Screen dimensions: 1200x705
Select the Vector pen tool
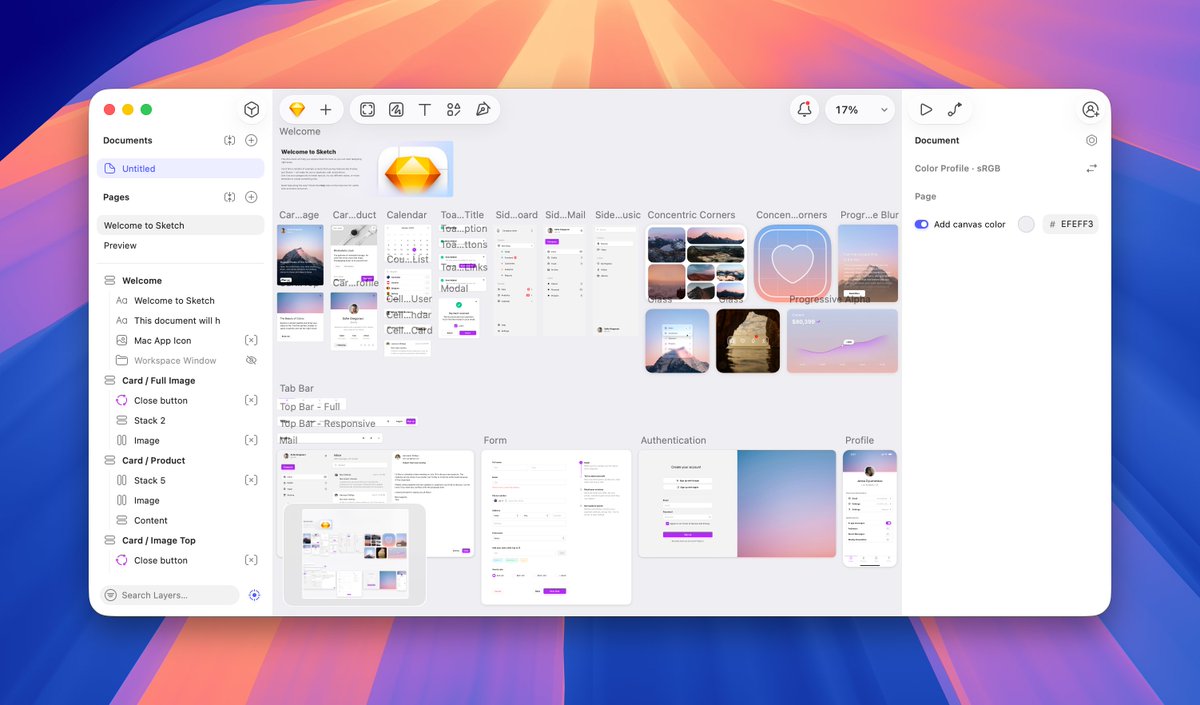pyautogui.click(x=482, y=109)
